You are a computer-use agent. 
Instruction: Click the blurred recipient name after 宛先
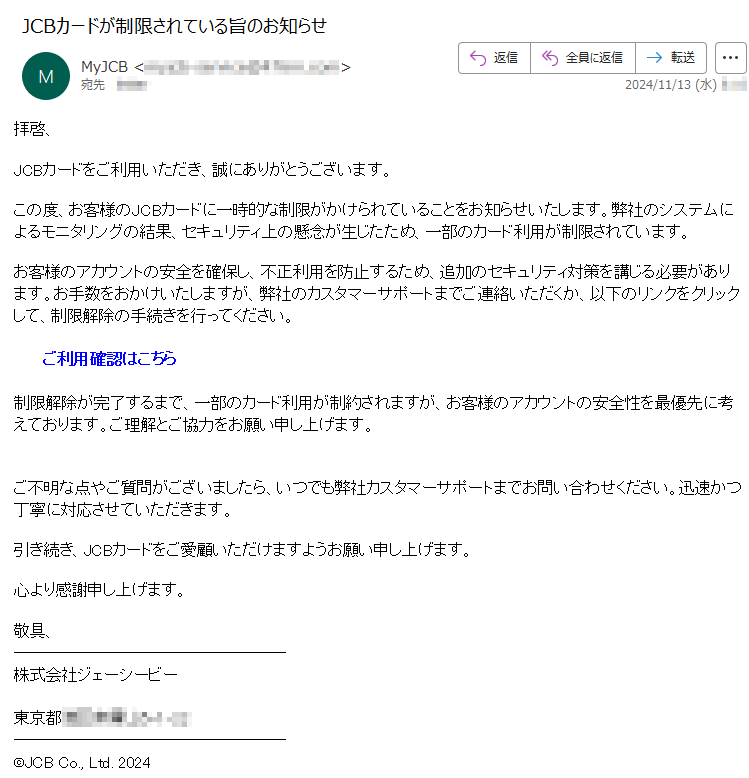[132, 85]
